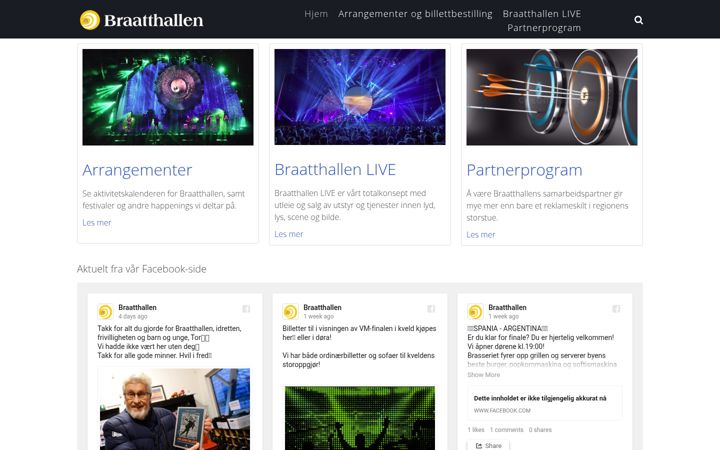Open the green laser stage image
Viewport: 720px width, 450px height.
pos(168,97)
